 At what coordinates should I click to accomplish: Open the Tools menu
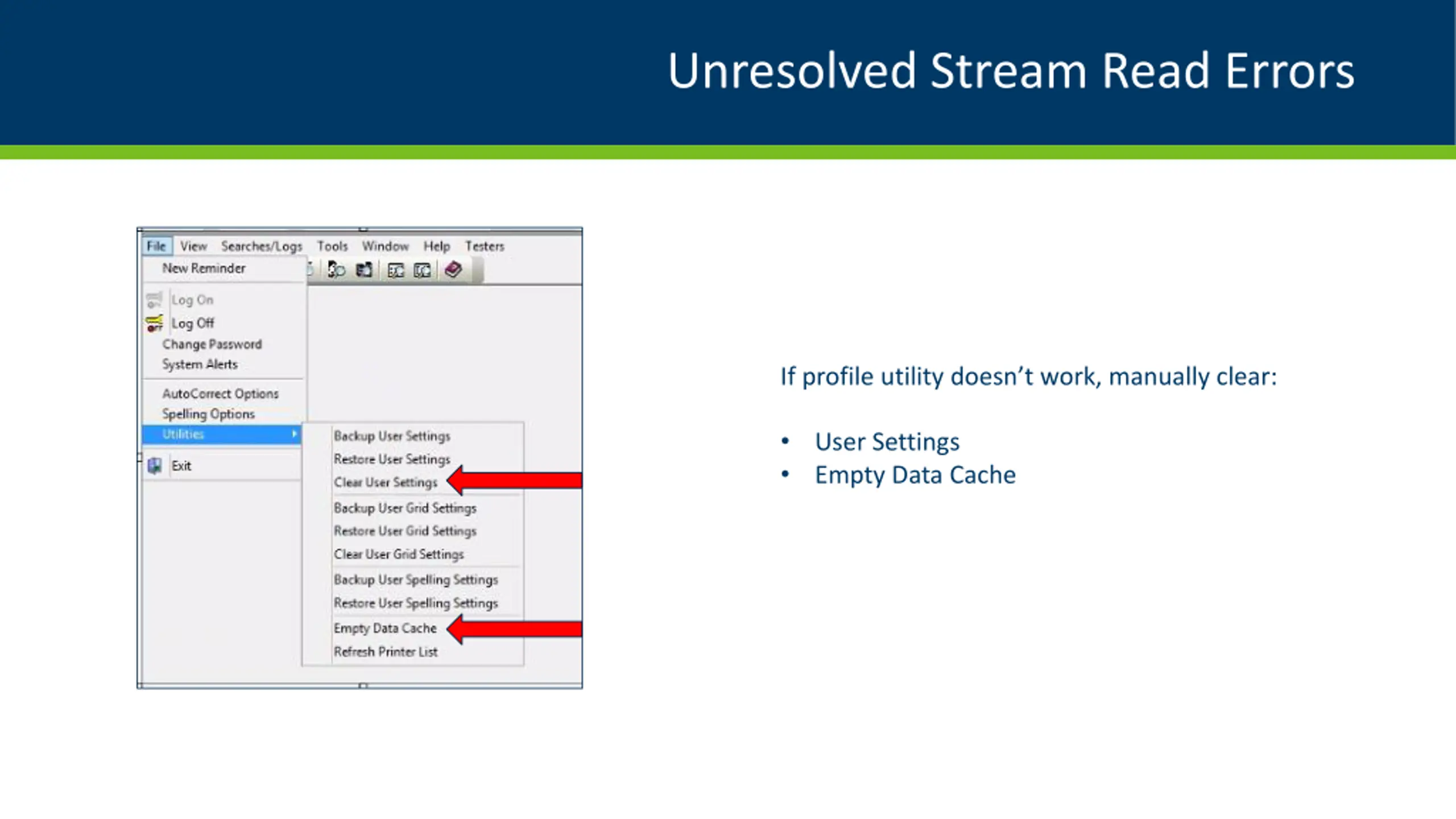pyautogui.click(x=332, y=246)
